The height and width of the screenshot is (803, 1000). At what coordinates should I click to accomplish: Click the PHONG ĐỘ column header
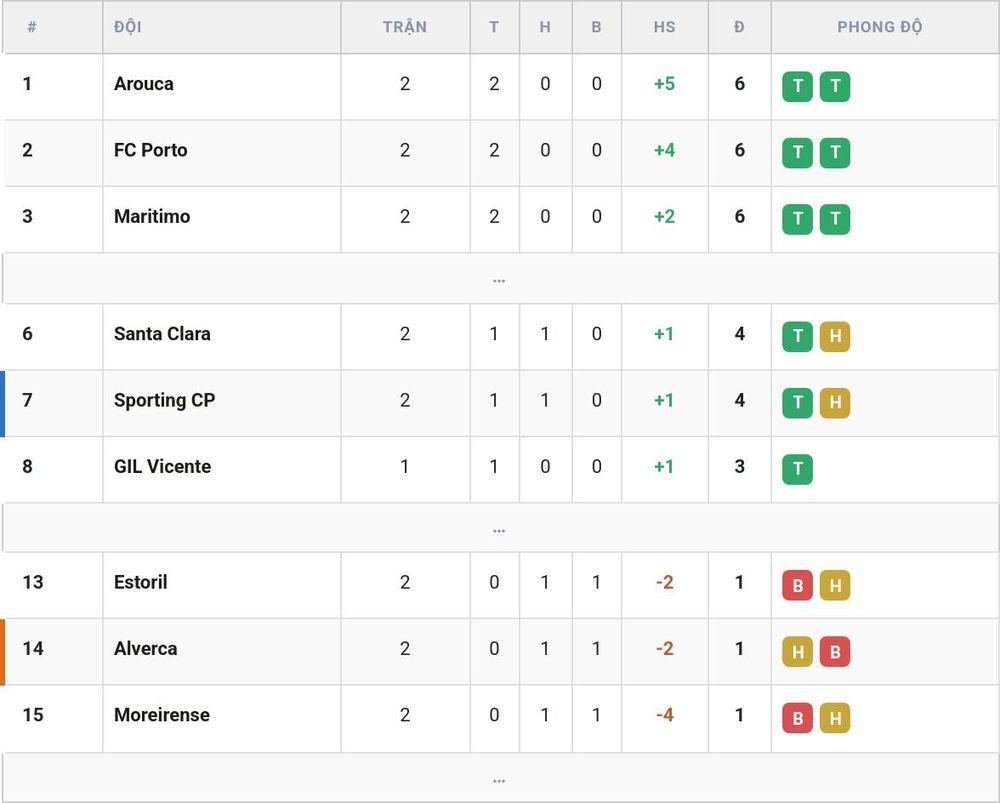coord(879,27)
